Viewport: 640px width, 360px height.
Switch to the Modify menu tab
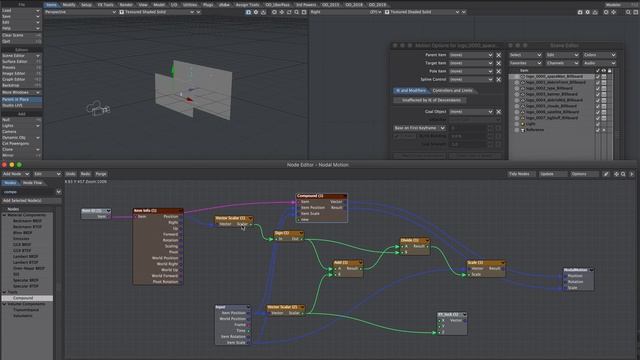(69, 5)
